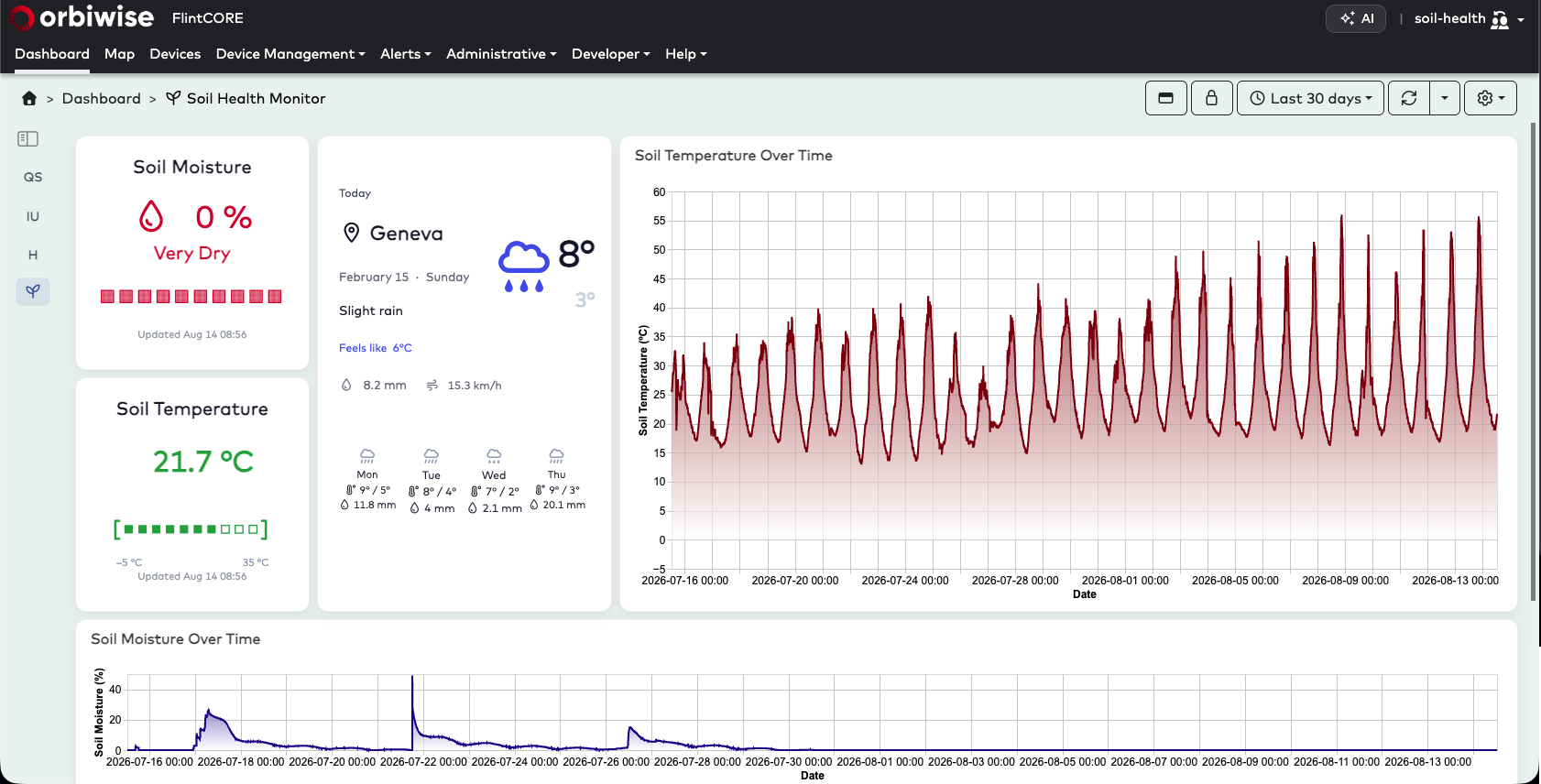Open the refresh interval dropdown arrow
1541x784 pixels.
(1445, 98)
